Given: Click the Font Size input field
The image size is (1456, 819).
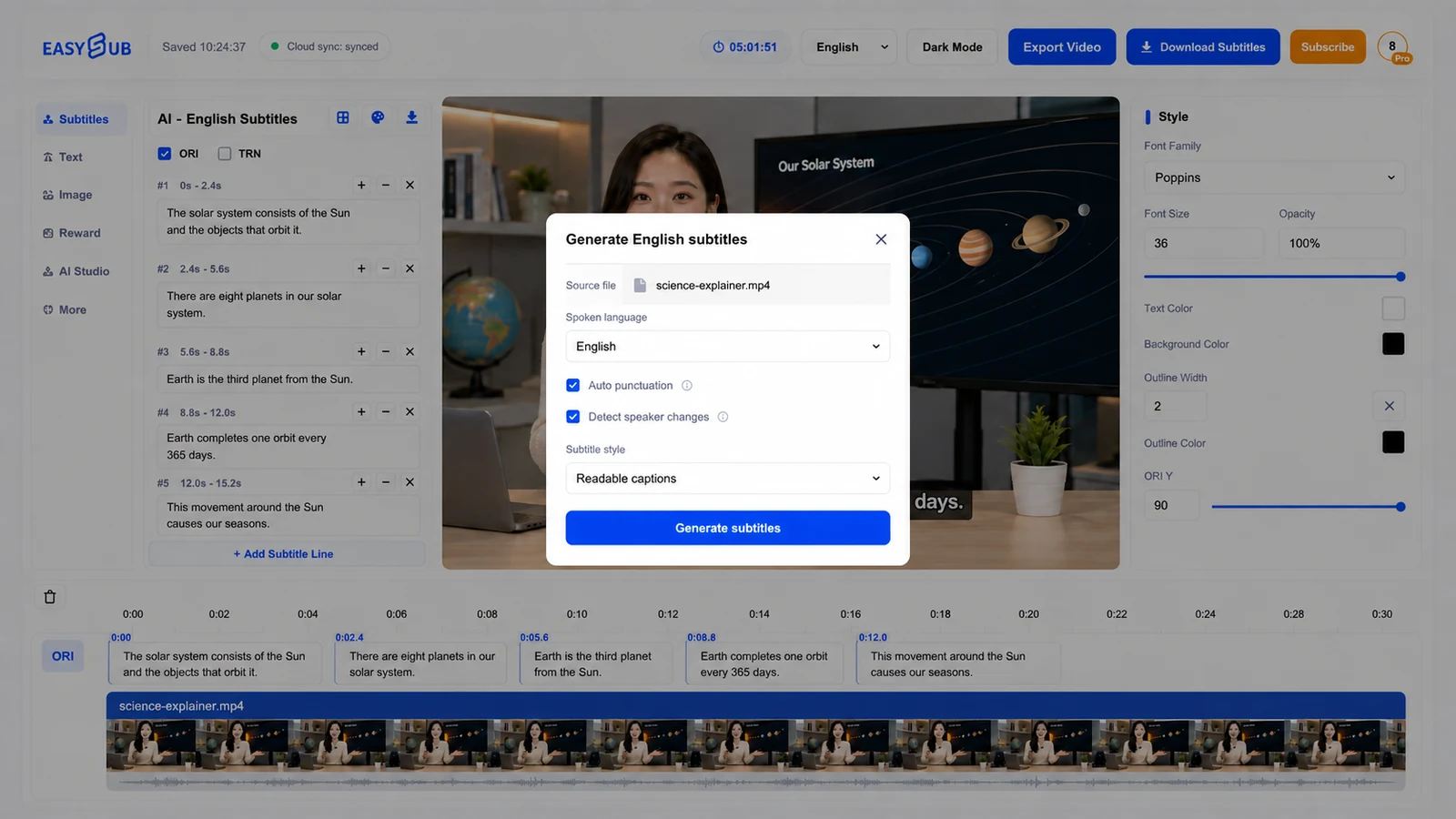Looking at the screenshot, I should click(x=1203, y=244).
